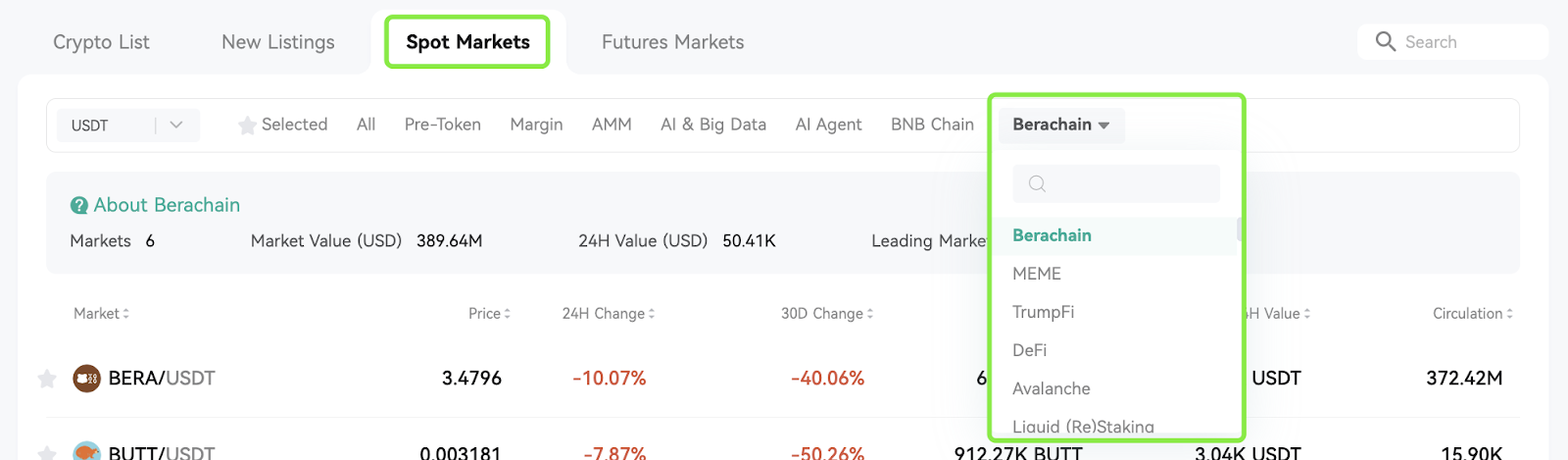1568x460 pixels.
Task: Click the BERA coin logo icon
Action: pos(87,378)
